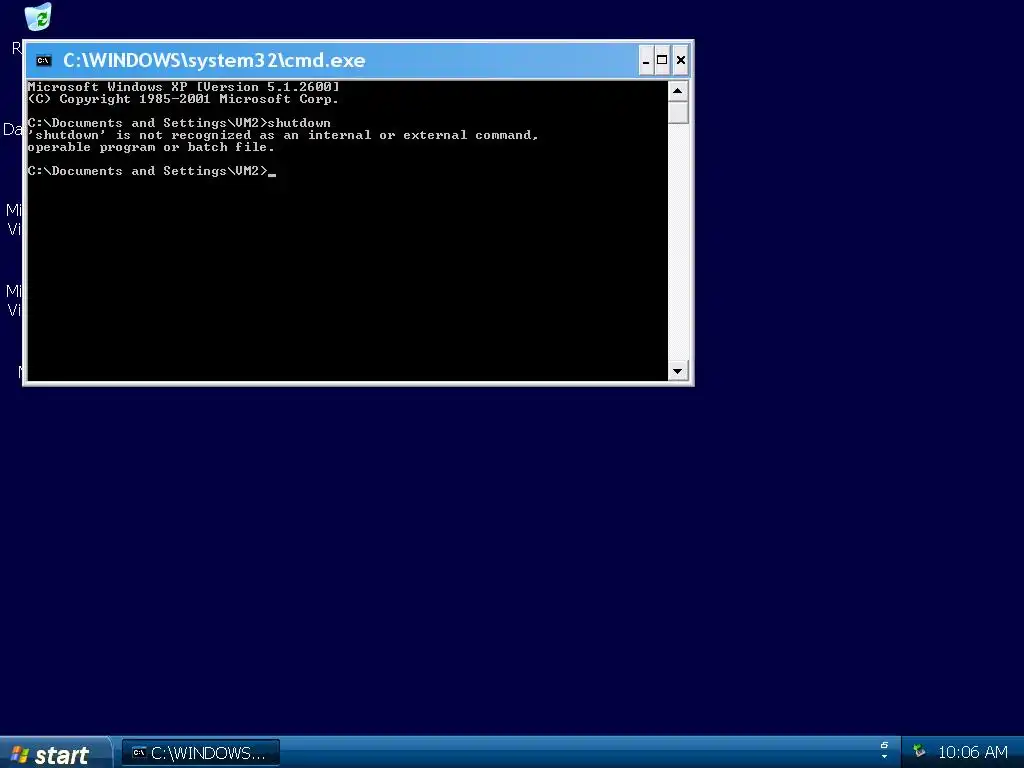Select the C:\WINDOWS taskbar button
Image resolution: width=1024 pixels, height=768 pixels.
(201, 753)
